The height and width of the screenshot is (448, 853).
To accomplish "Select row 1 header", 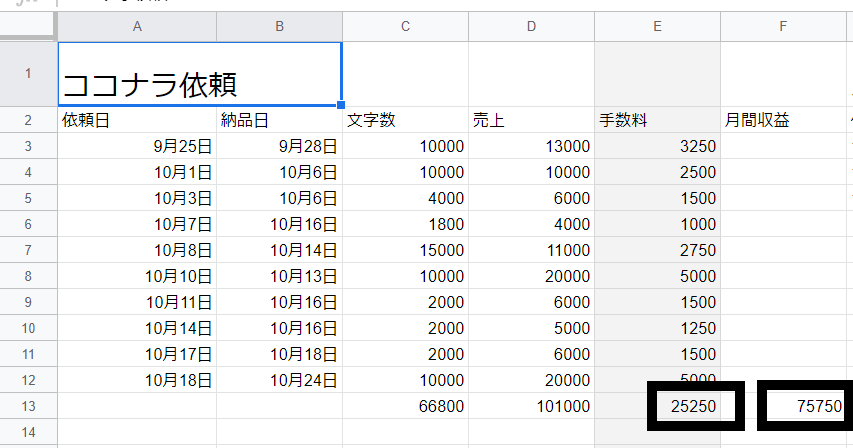I will [28, 74].
